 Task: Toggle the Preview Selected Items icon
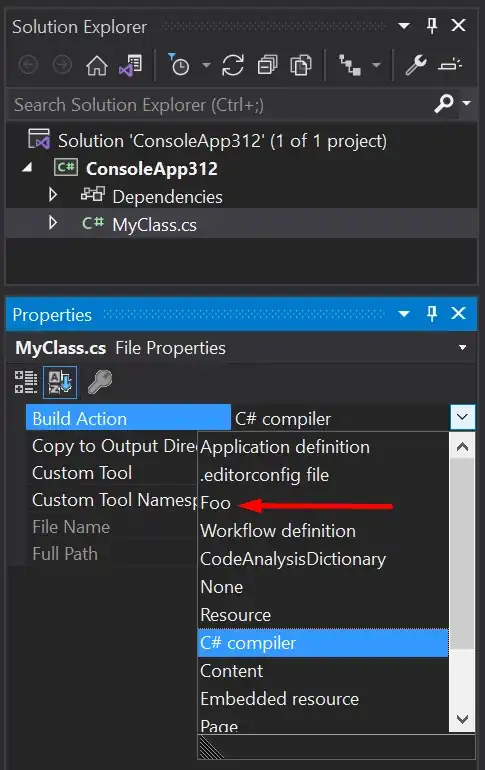[x=450, y=65]
